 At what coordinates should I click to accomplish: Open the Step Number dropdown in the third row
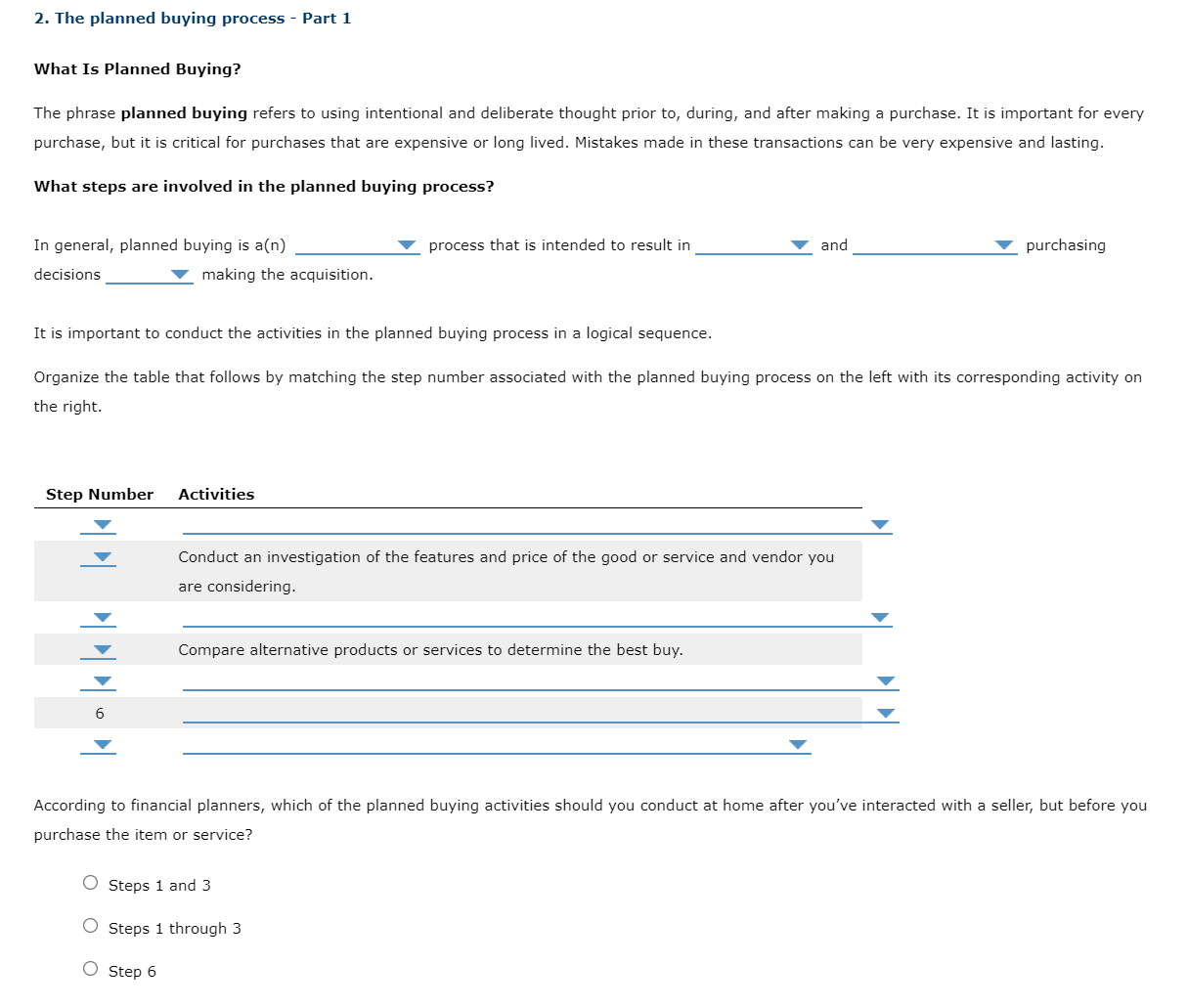point(99,617)
